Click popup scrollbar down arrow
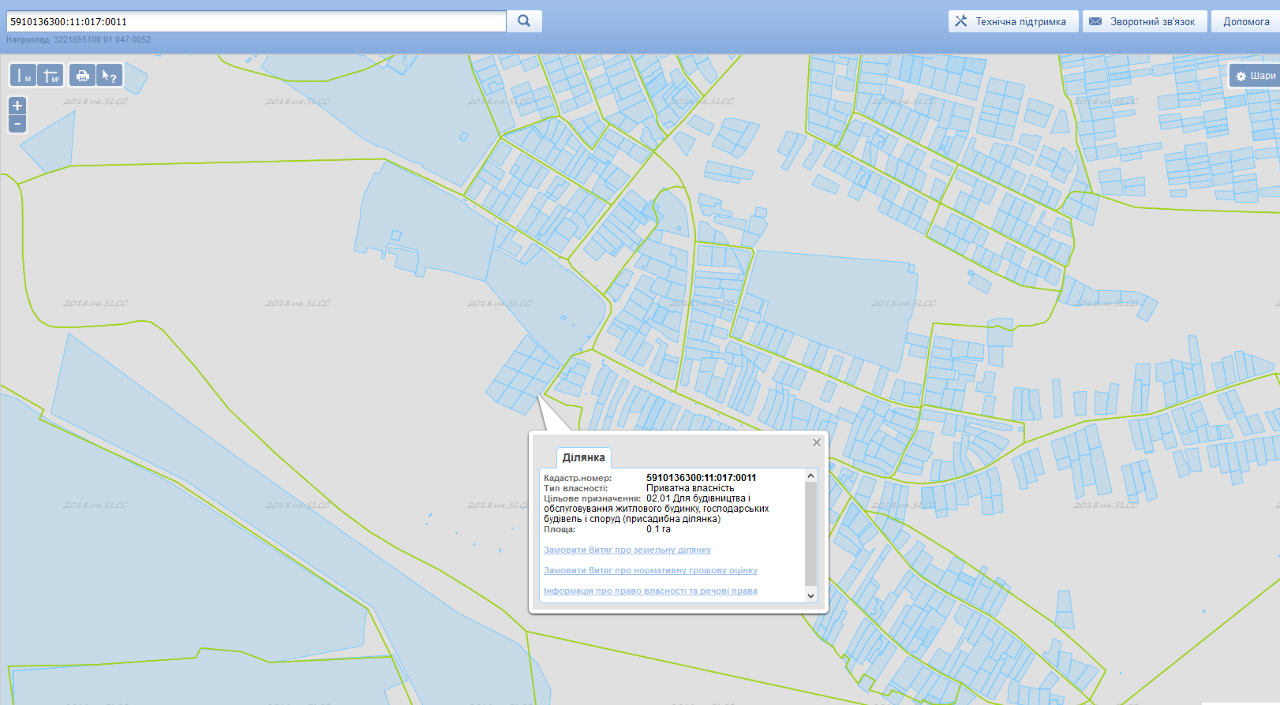This screenshot has width=1280, height=705. [811, 595]
